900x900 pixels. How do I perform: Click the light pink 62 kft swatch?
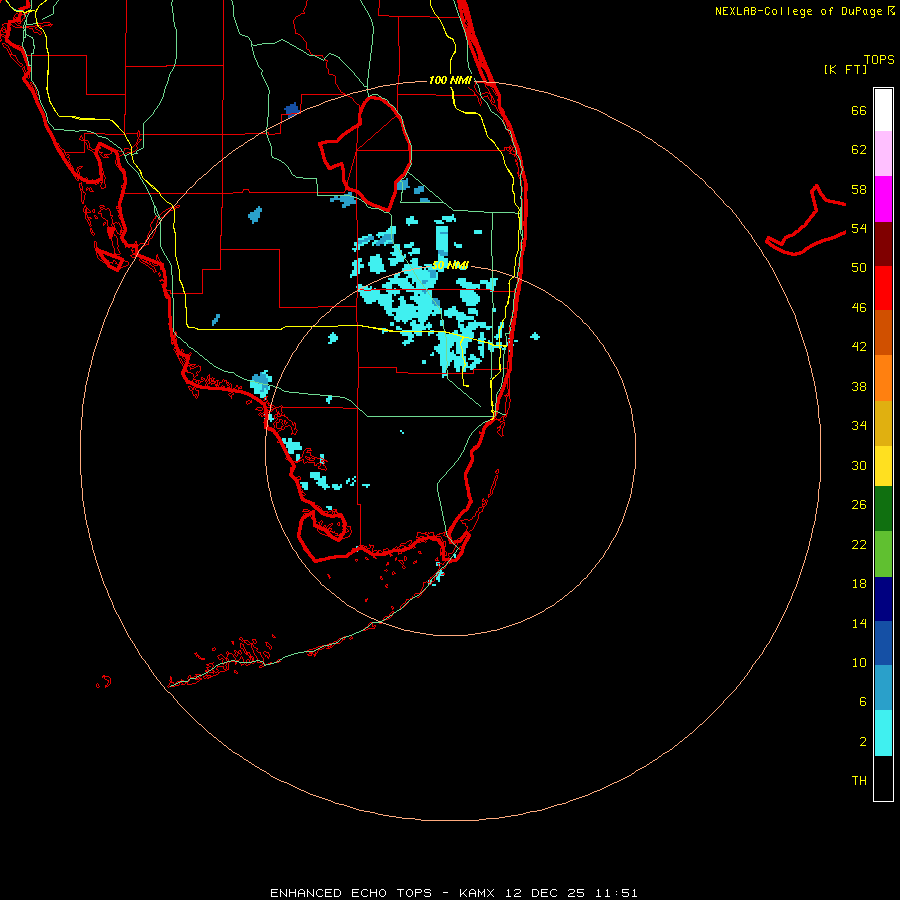(x=883, y=153)
